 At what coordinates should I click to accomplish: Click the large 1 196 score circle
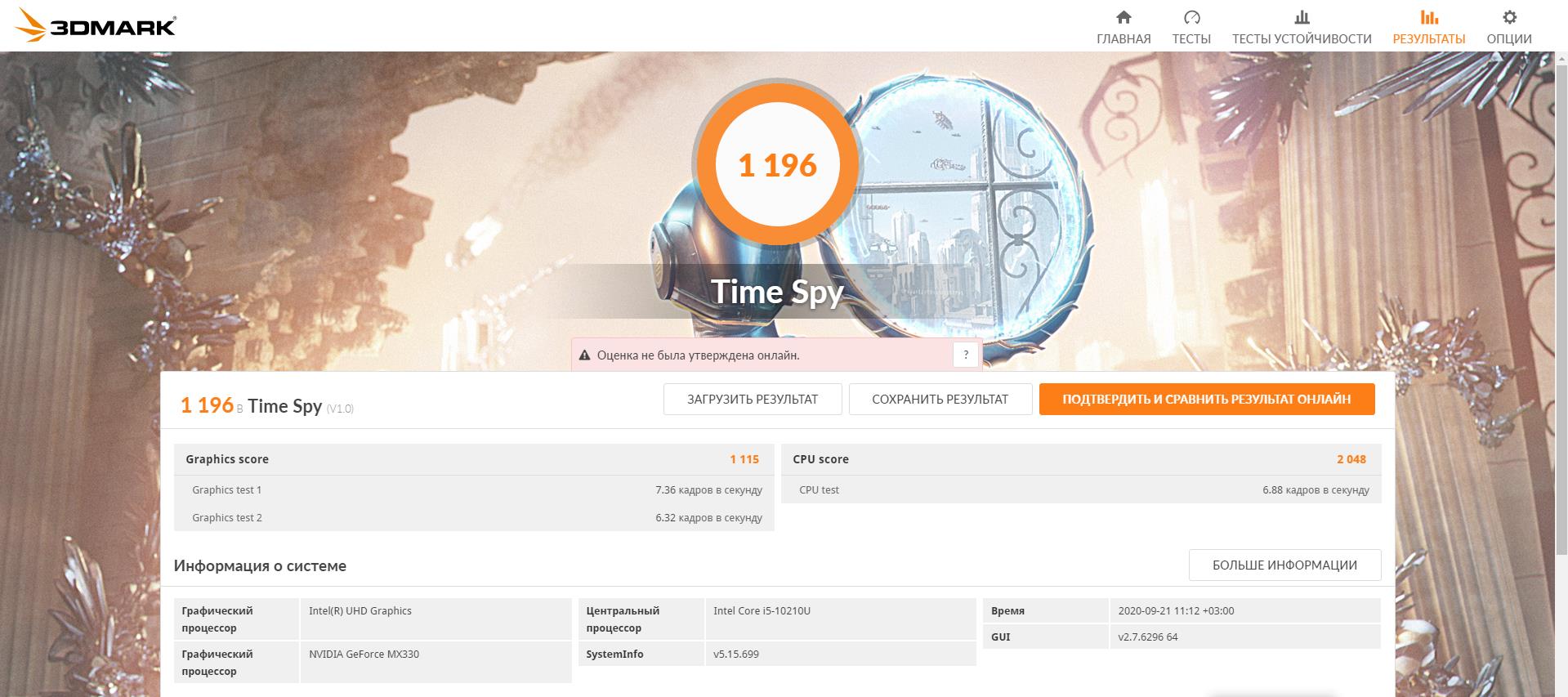tap(777, 164)
